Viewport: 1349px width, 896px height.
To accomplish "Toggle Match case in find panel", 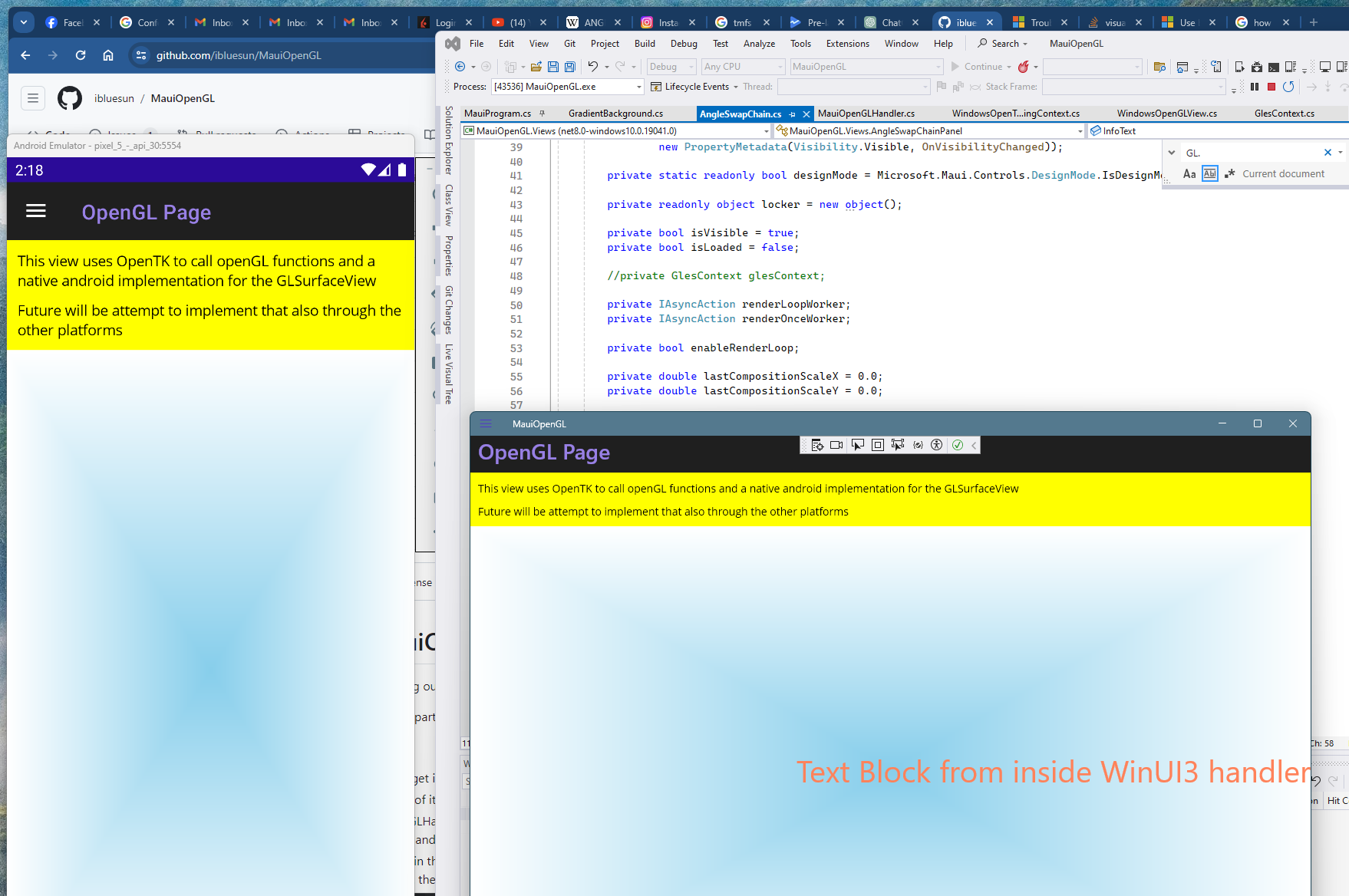I will 1189,174.
